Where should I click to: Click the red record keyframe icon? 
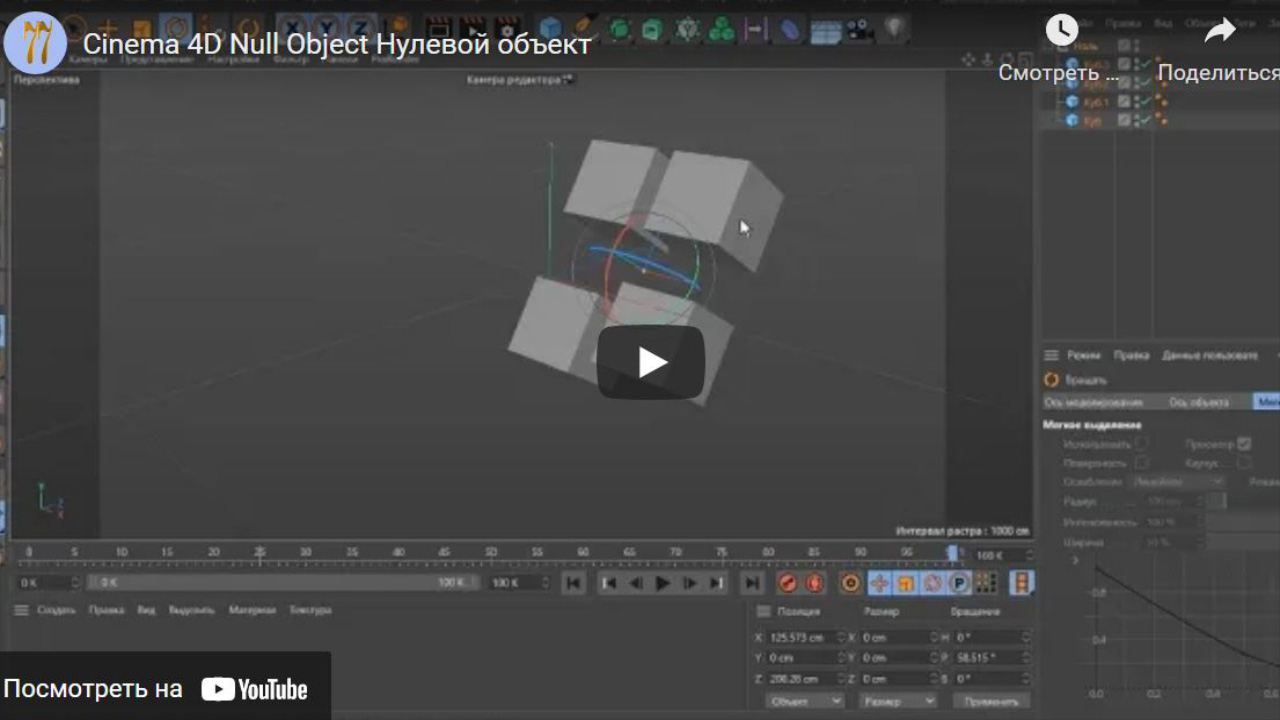[788, 583]
